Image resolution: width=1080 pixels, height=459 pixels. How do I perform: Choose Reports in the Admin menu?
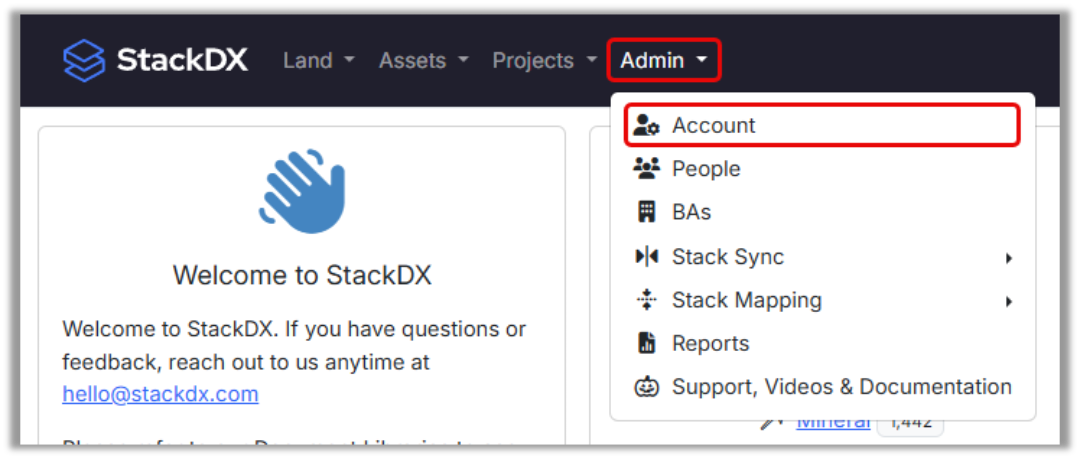tap(710, 343)
